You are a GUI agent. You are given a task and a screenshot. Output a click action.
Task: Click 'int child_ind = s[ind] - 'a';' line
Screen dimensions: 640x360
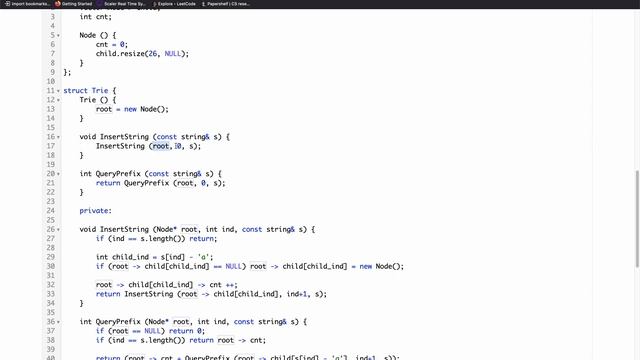(154, 257)
